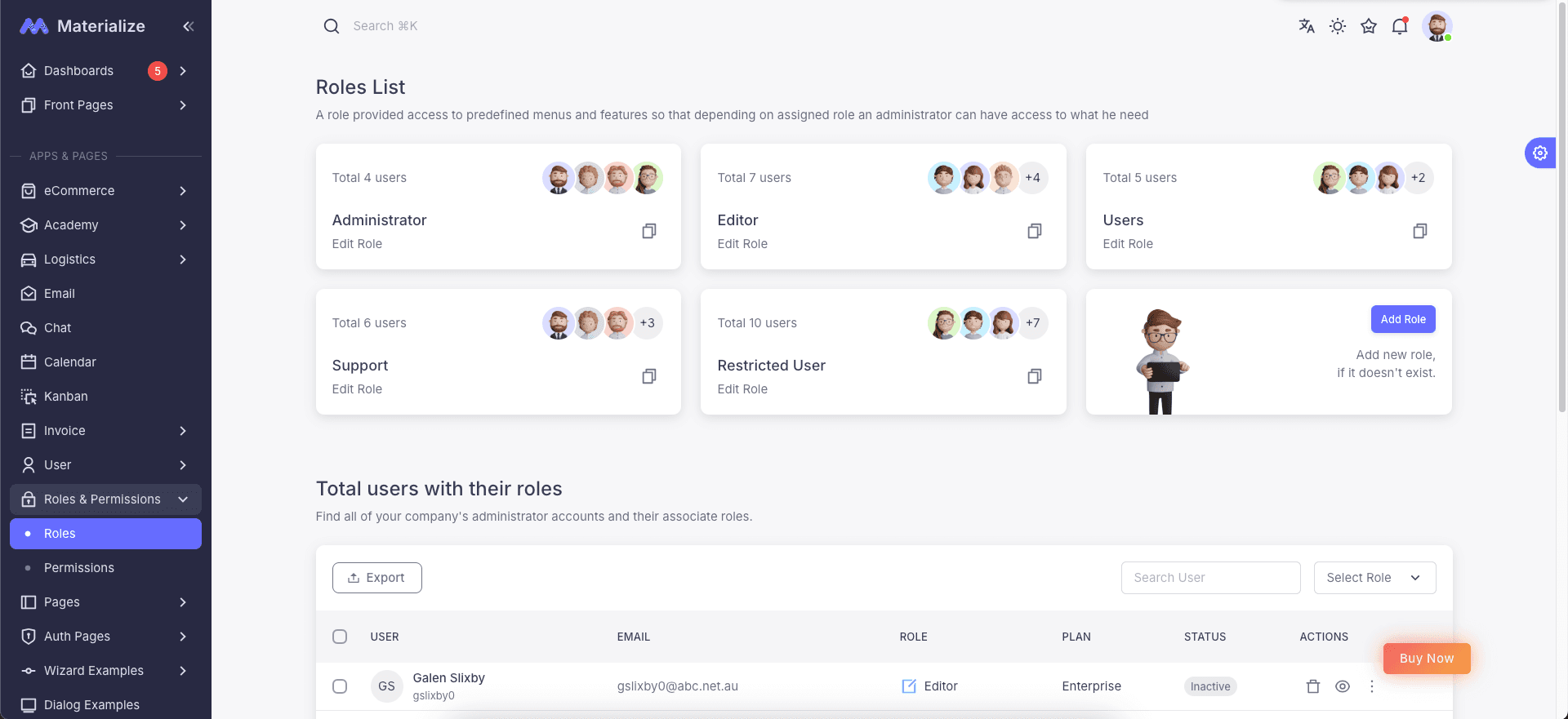Open the notifications bell
Viewport: 1568px width, 719px height.
pos(1400,26)
